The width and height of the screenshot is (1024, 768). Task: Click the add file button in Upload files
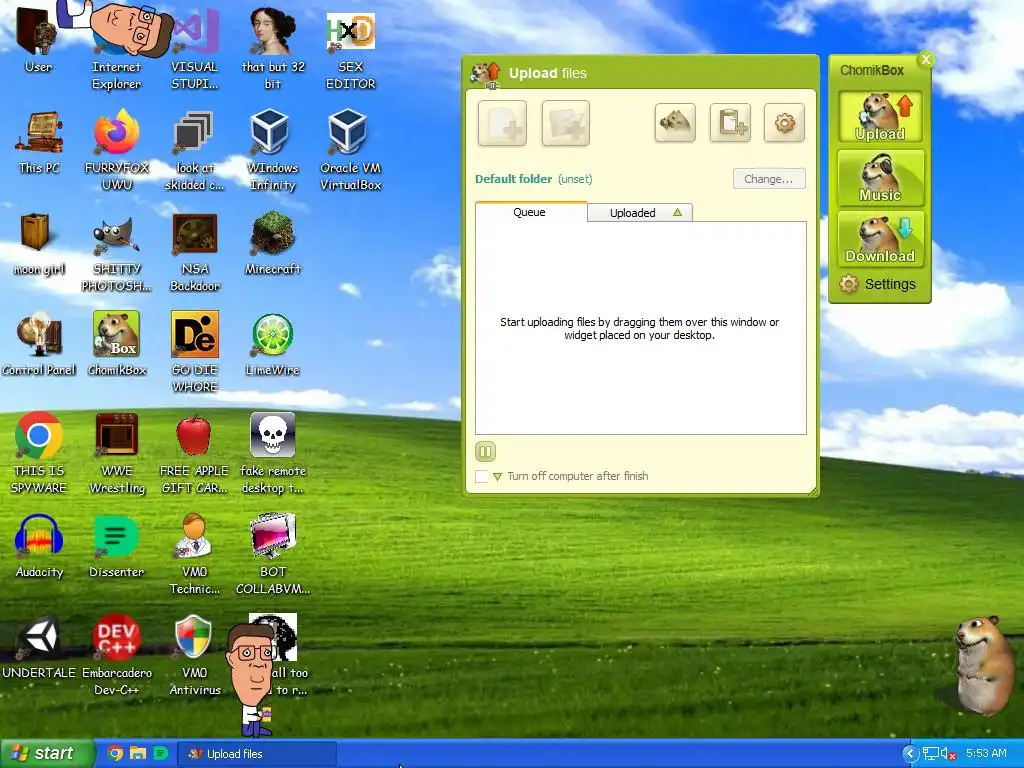(502, 123)
